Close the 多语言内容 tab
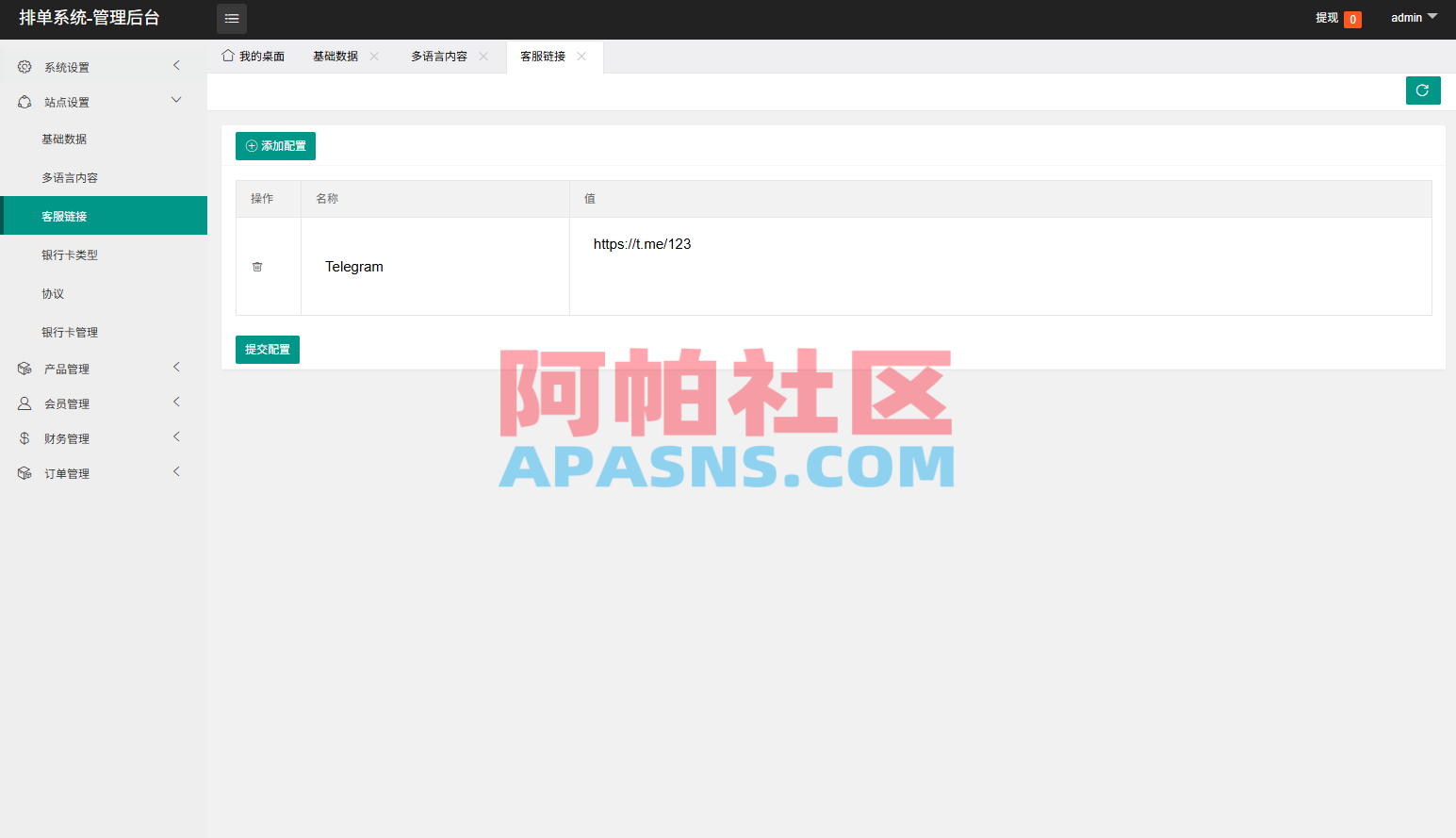1456x838 pixels. (x=483, y=57)
